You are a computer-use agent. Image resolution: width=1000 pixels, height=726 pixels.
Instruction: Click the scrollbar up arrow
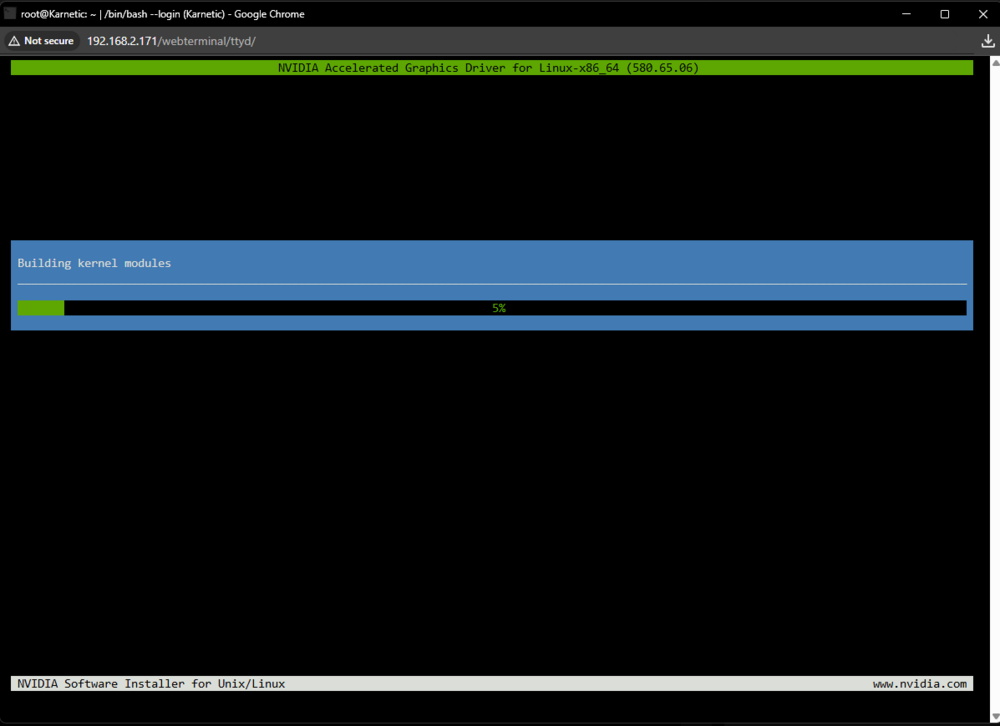click(996, 63)
